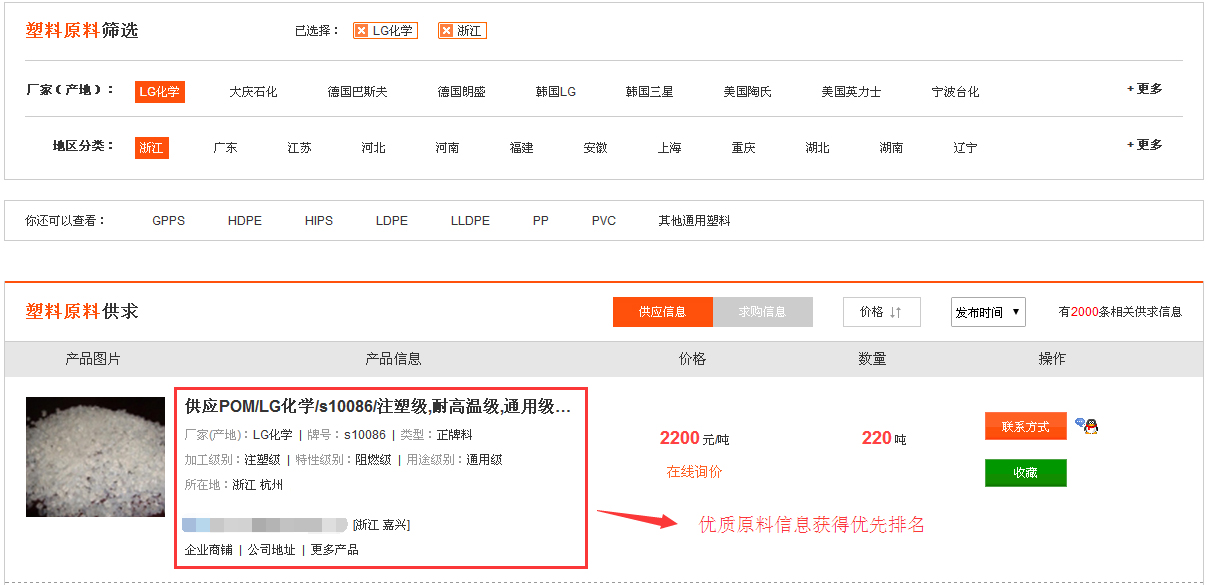
Task: Filter by region 广东
Action: [225, 148]
